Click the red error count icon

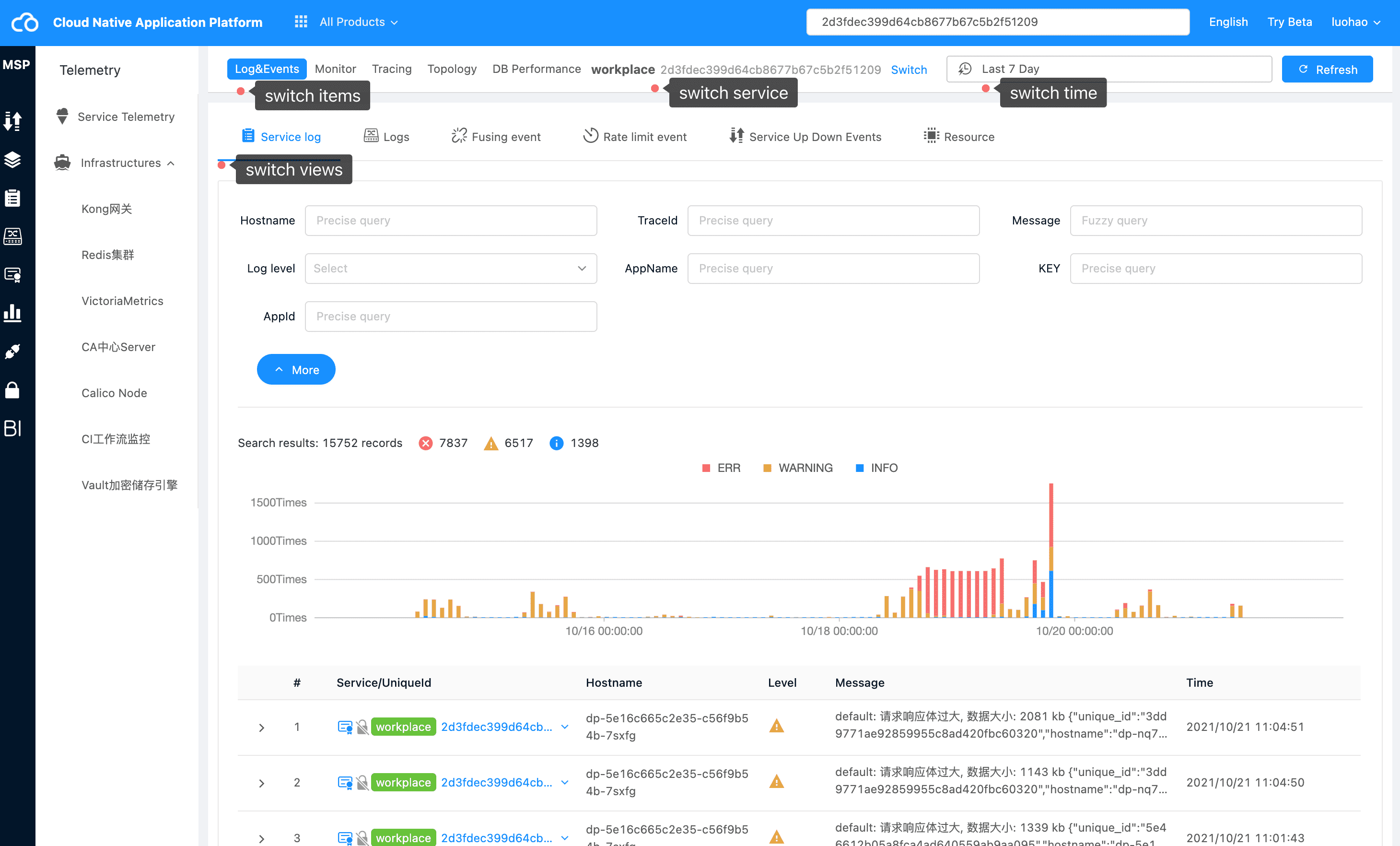(x=426, y=443)
